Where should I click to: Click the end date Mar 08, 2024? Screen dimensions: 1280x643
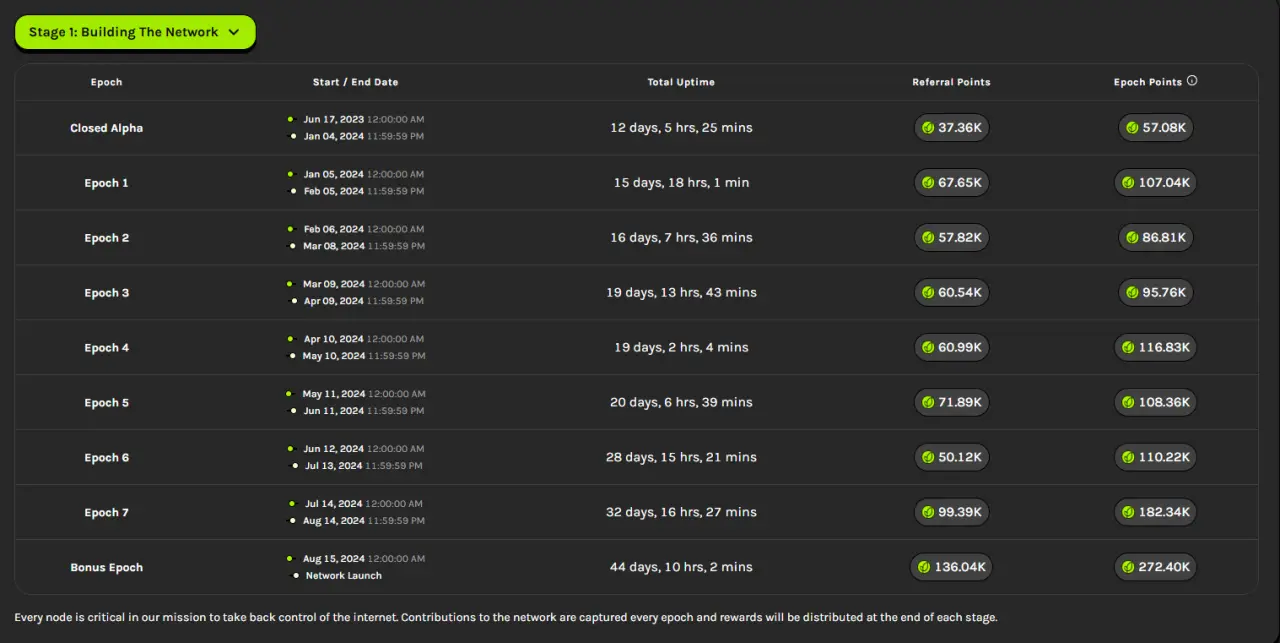tap(335, 246)
